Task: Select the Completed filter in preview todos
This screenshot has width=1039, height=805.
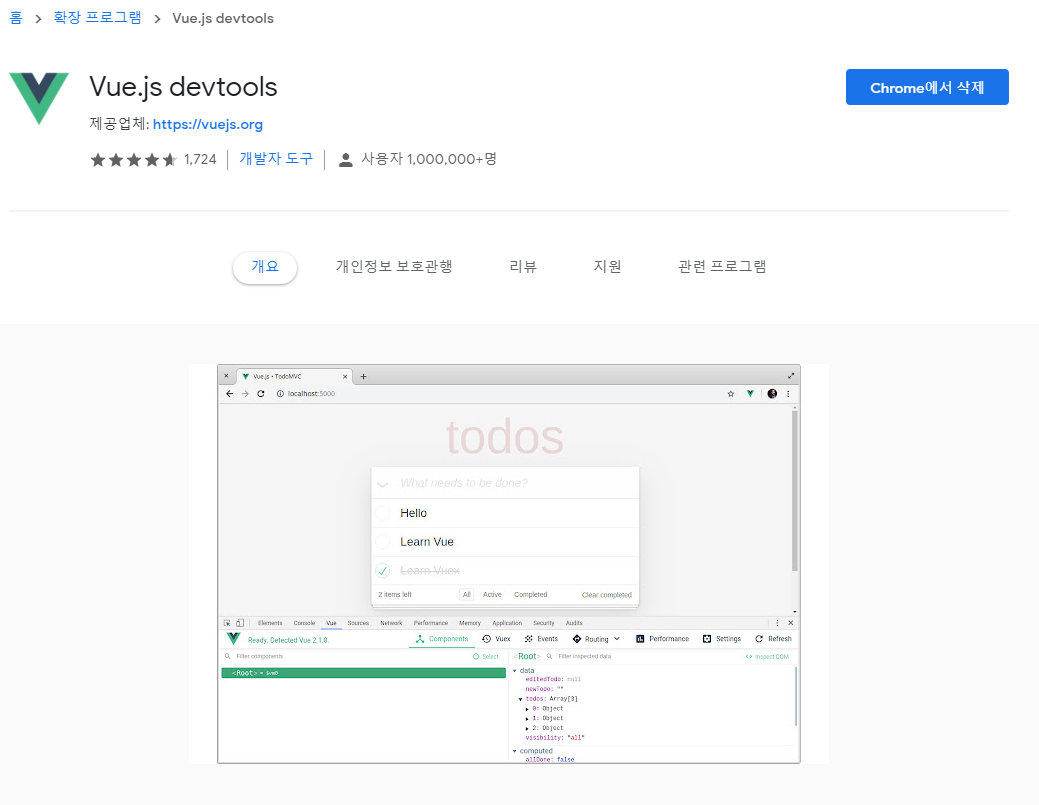Action: tap(531, 594)
